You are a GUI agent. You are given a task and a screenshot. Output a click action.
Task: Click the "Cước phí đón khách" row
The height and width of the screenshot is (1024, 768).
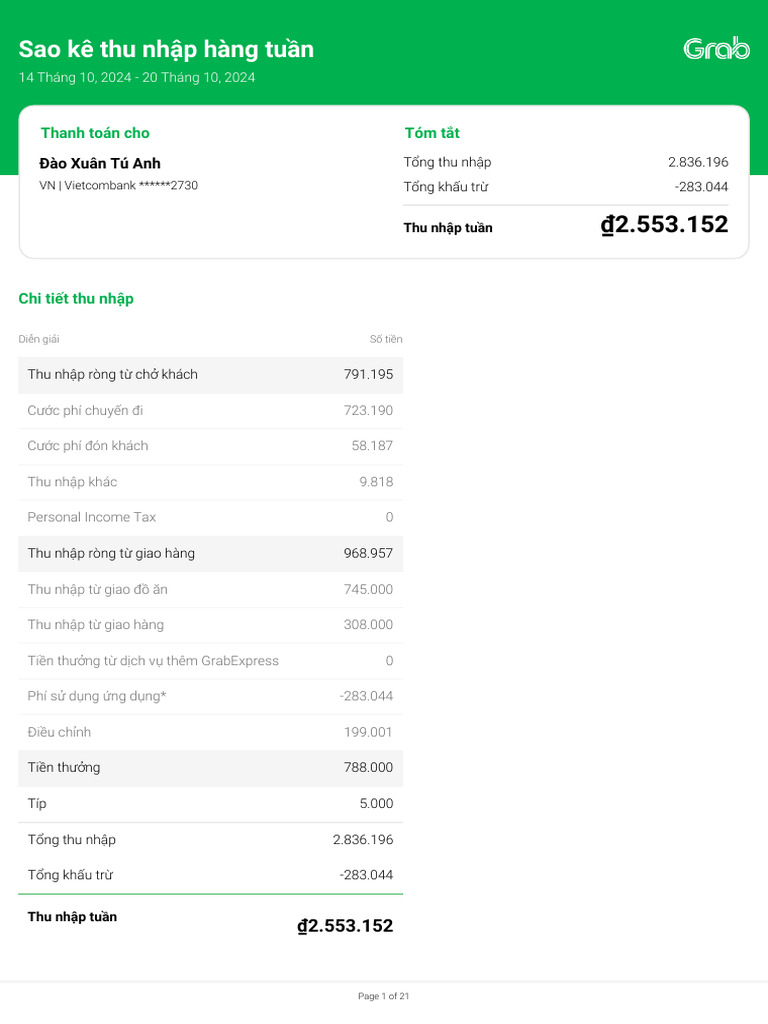tap(210, 446)
